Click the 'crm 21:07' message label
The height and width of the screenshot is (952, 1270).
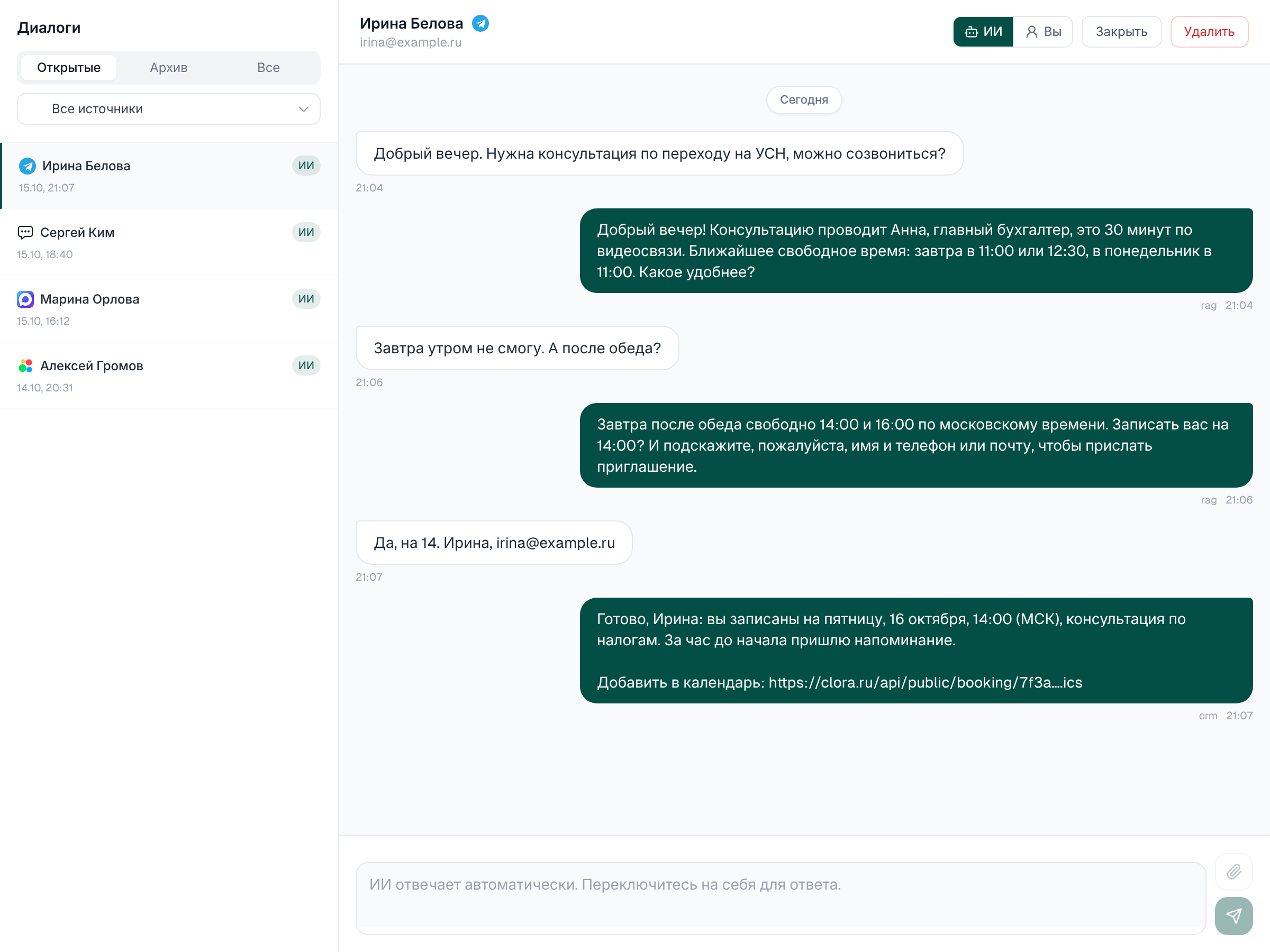tap(1225, 716)
